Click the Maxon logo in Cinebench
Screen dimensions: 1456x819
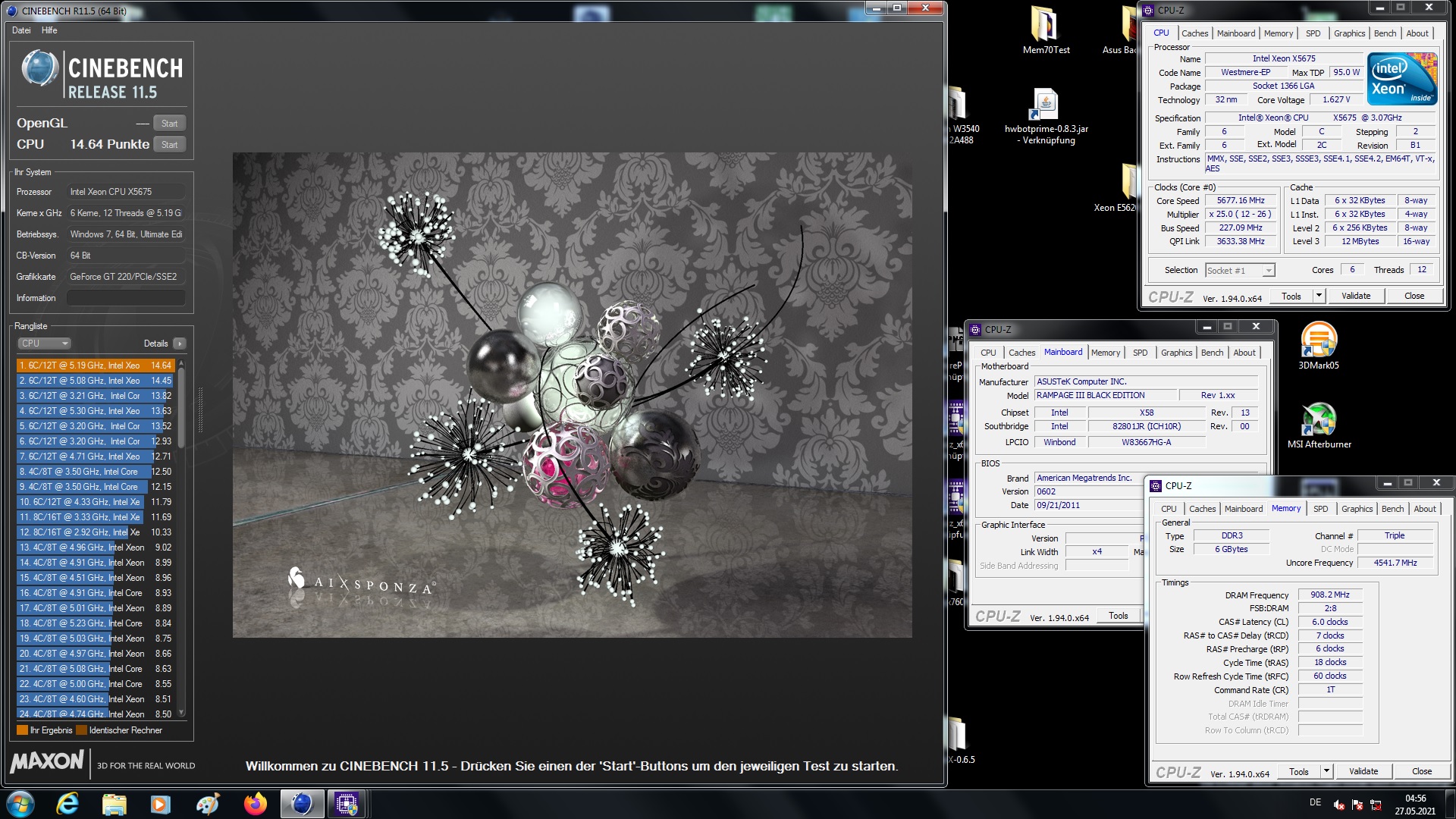47,762
